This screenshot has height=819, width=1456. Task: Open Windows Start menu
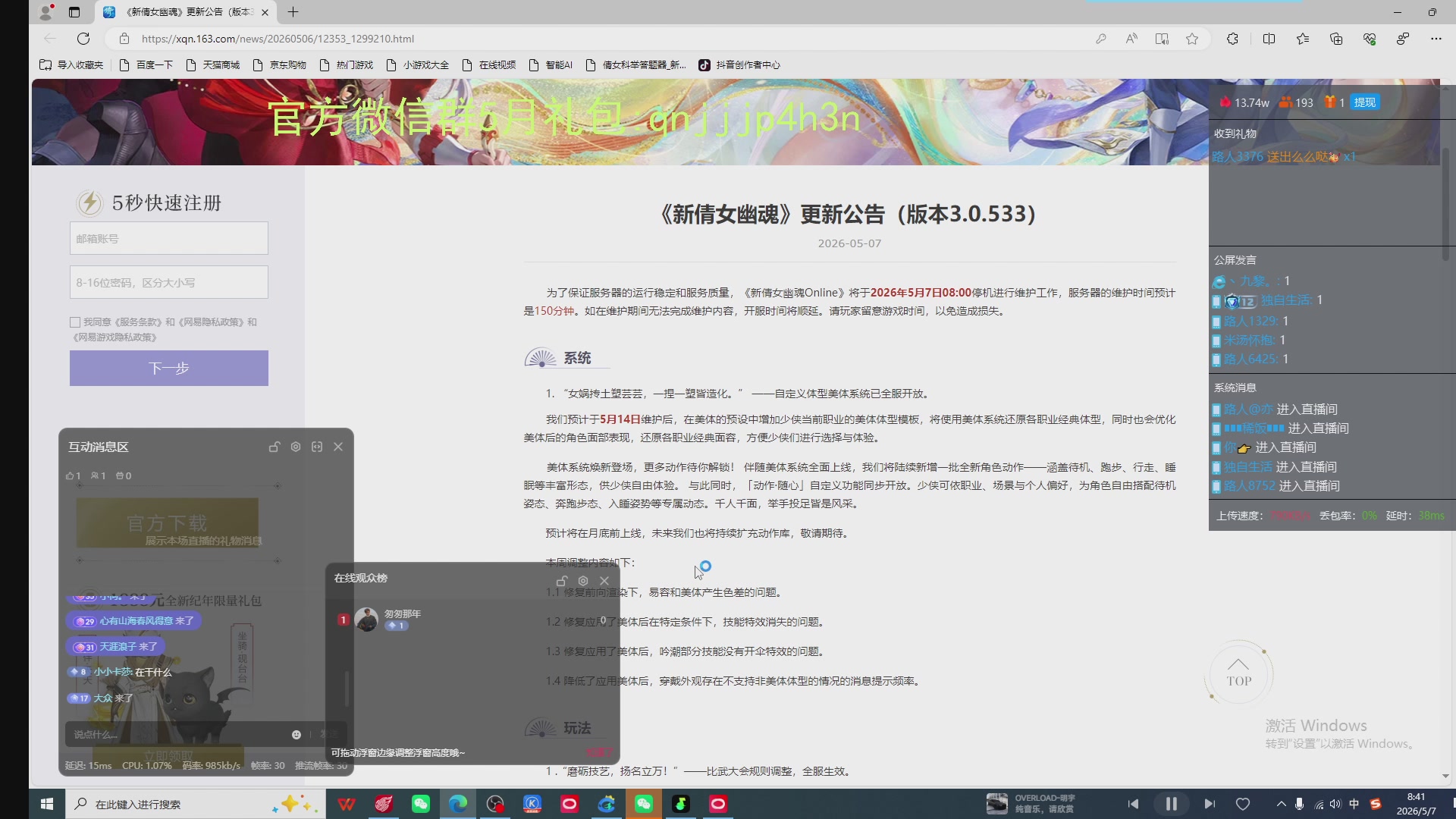click(x=46, y=804)
